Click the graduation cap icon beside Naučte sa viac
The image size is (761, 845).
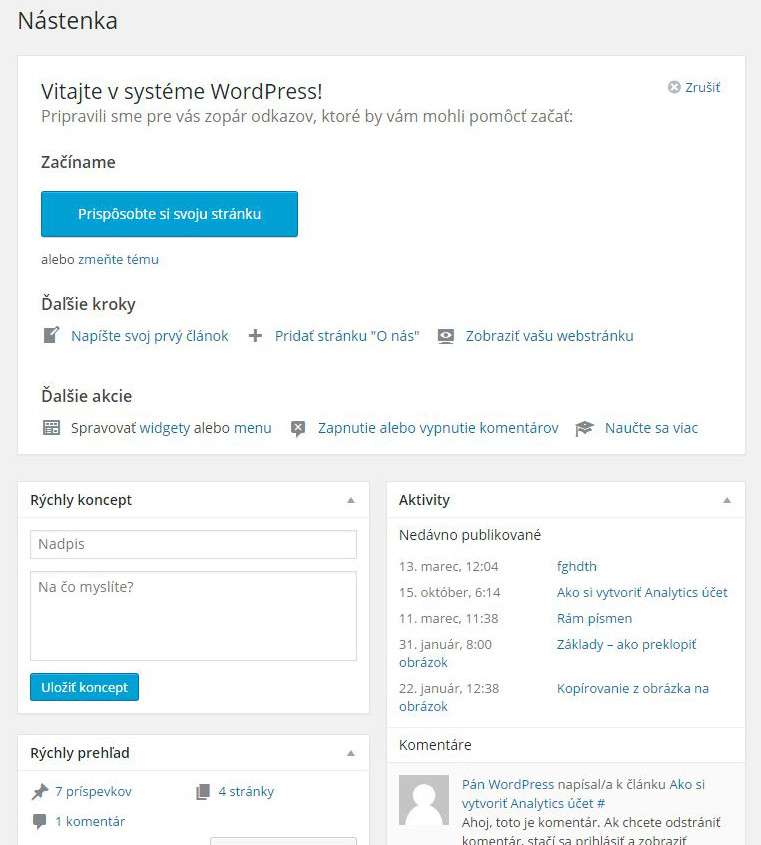coord(584,428)
